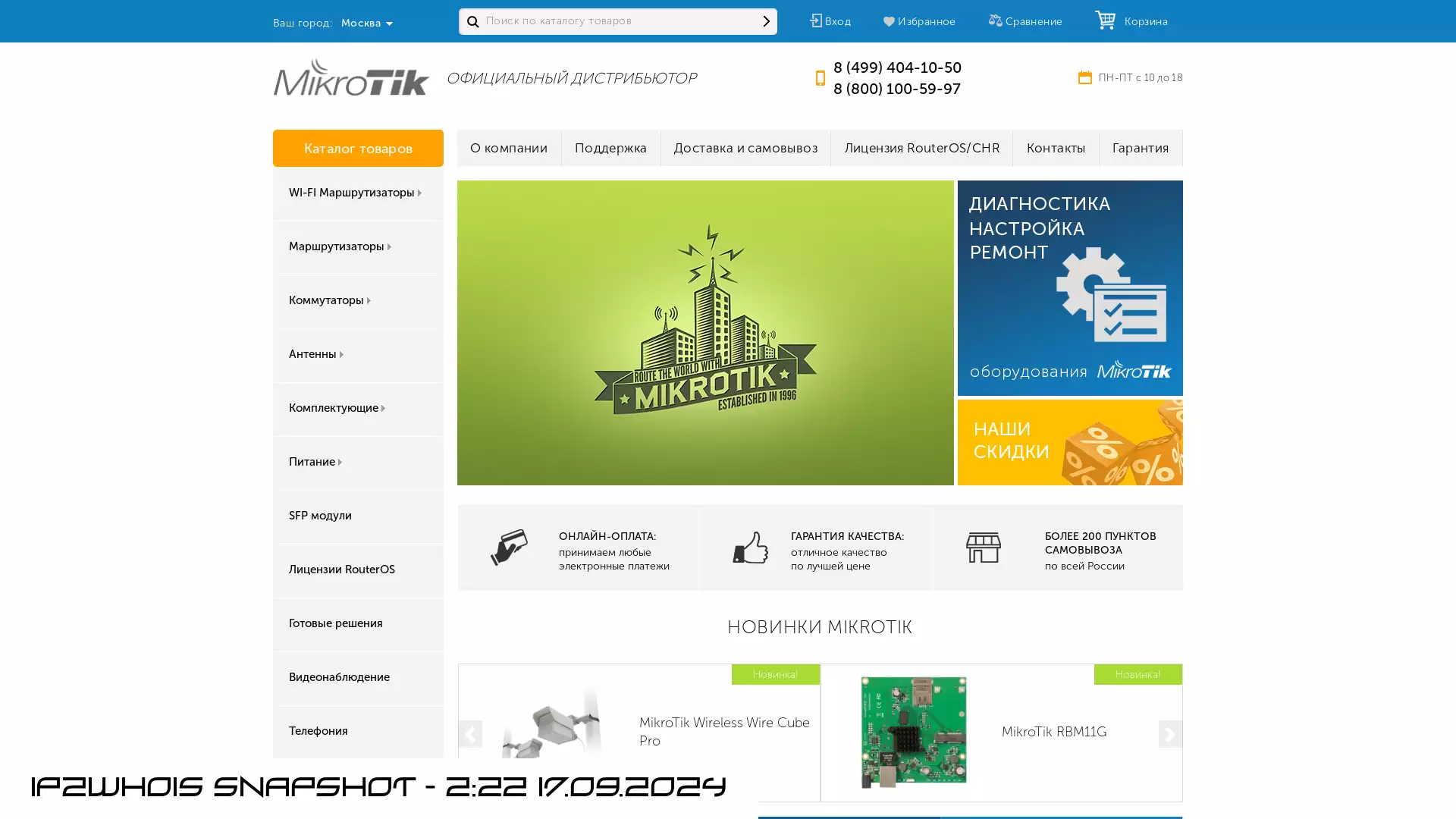Open Доставка и самовывоз page
Screen dimensions: 1456x819
click(745, 148)
